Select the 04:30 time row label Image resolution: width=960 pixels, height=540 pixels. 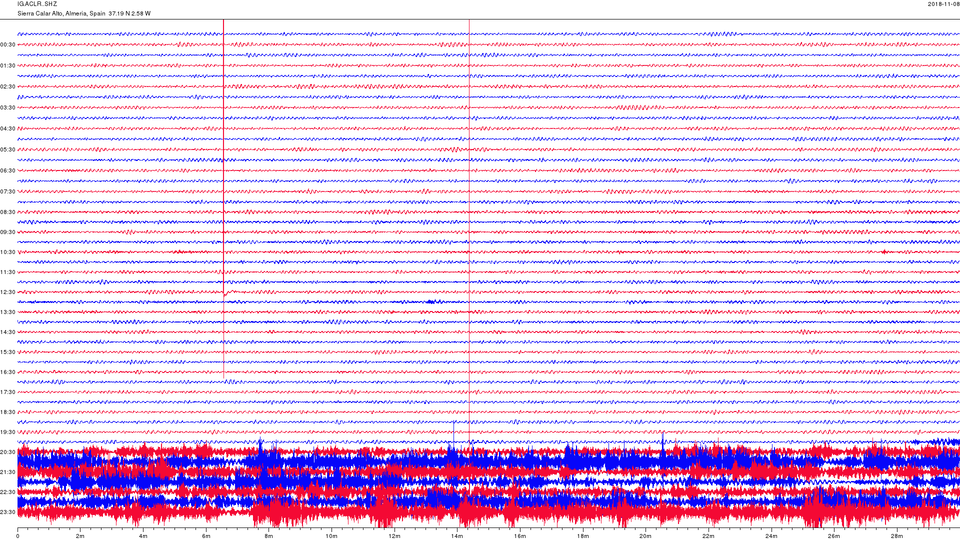[7, 129]
